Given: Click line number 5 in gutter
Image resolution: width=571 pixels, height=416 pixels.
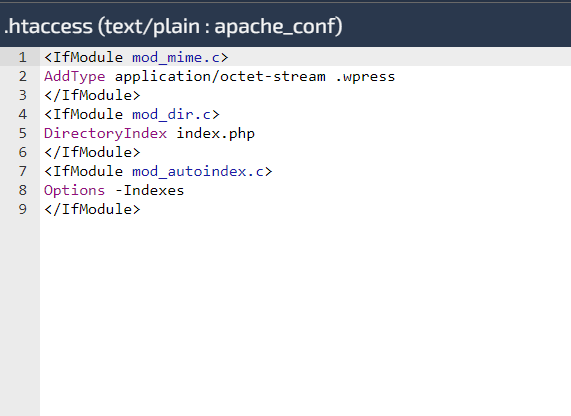Looking at the screenshot, I should (x=23, y=133).
